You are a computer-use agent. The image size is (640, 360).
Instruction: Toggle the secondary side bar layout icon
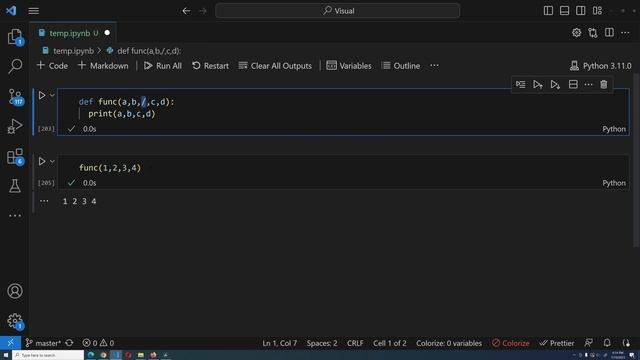pos(581,11)
